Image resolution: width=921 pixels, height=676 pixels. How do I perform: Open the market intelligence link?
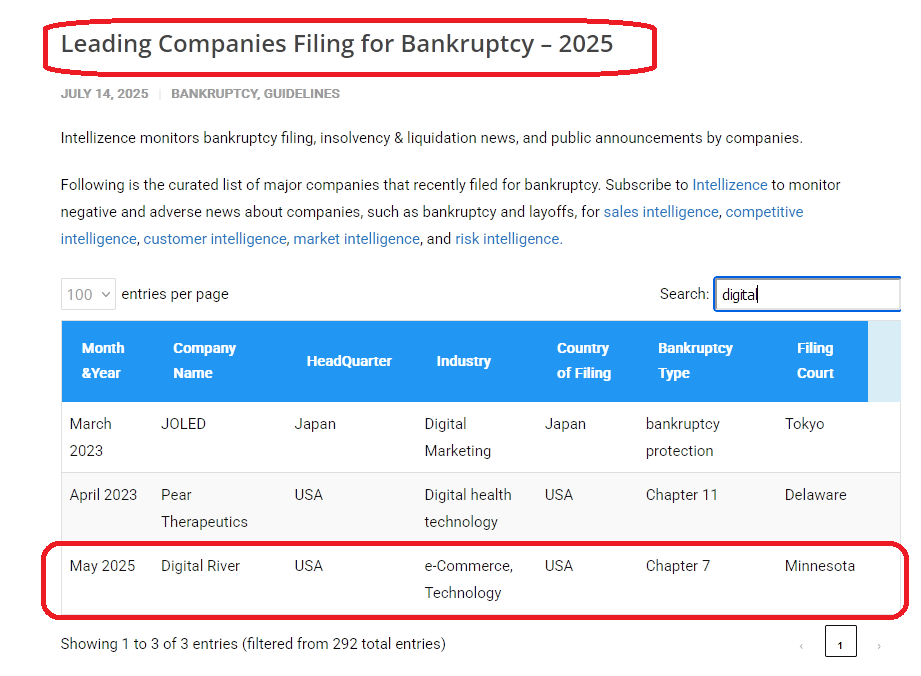tap(356, 239)
